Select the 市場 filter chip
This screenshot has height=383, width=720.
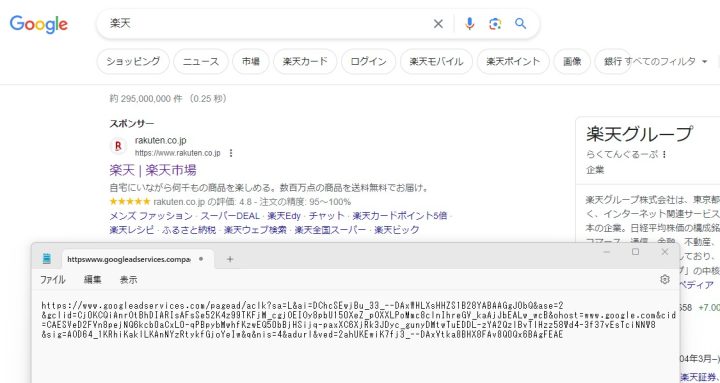coord(251,62)
